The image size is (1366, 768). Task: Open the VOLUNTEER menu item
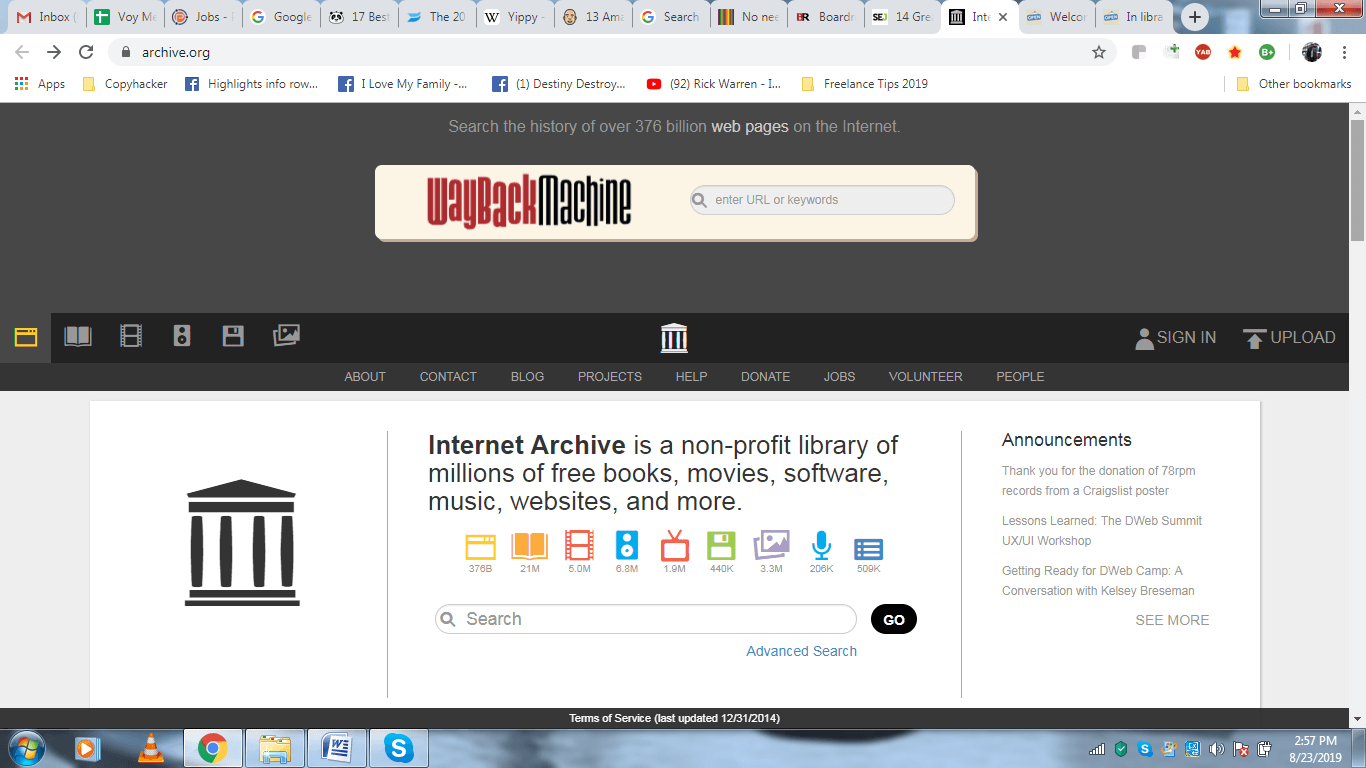coord(926,377)
